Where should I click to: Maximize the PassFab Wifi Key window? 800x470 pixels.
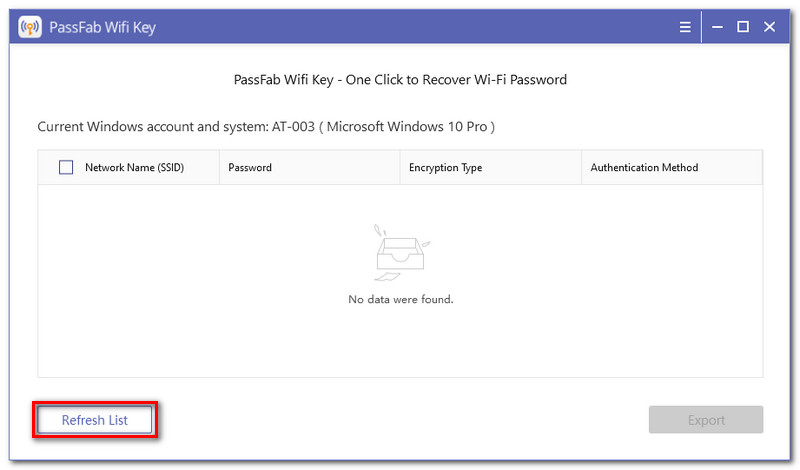(743, 27)
